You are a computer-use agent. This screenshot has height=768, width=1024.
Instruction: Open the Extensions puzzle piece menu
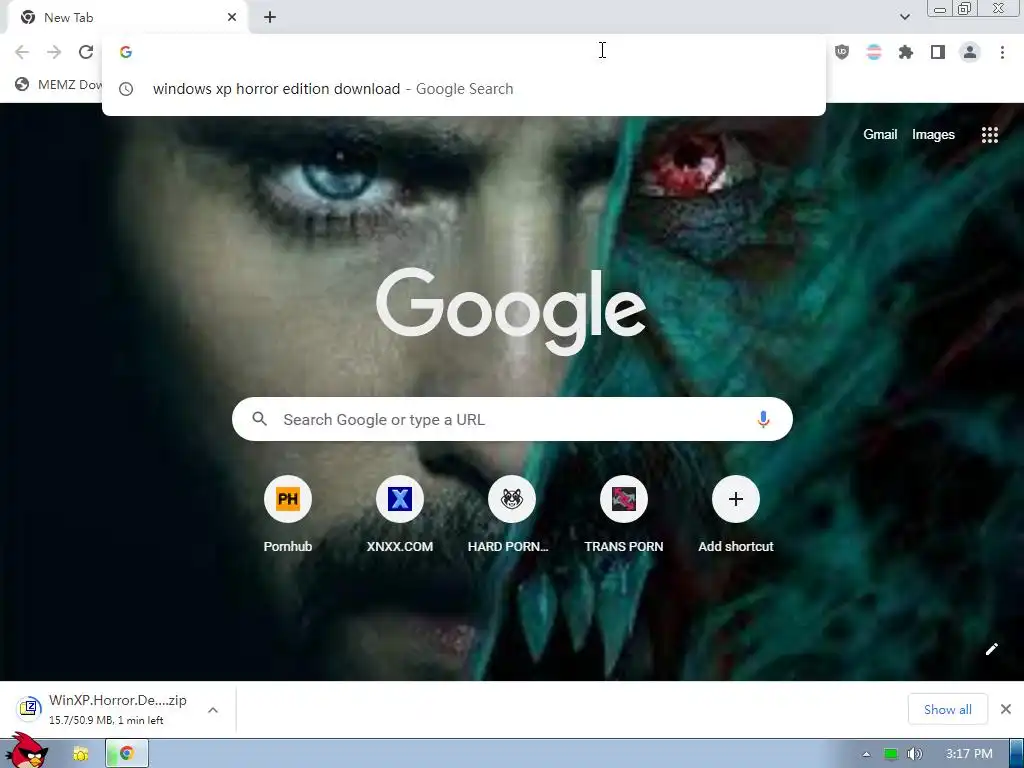pos(906,52)
